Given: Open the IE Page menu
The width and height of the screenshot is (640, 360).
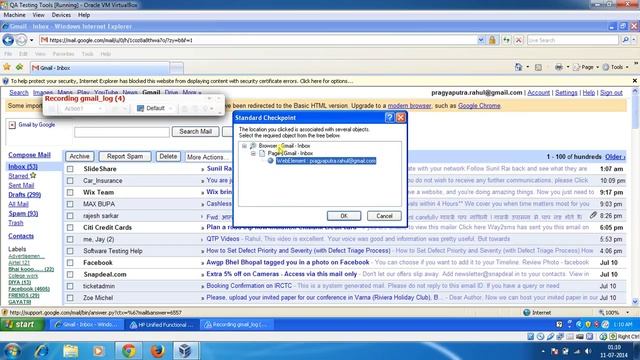Looking at the screenshot, I should 586,67.
